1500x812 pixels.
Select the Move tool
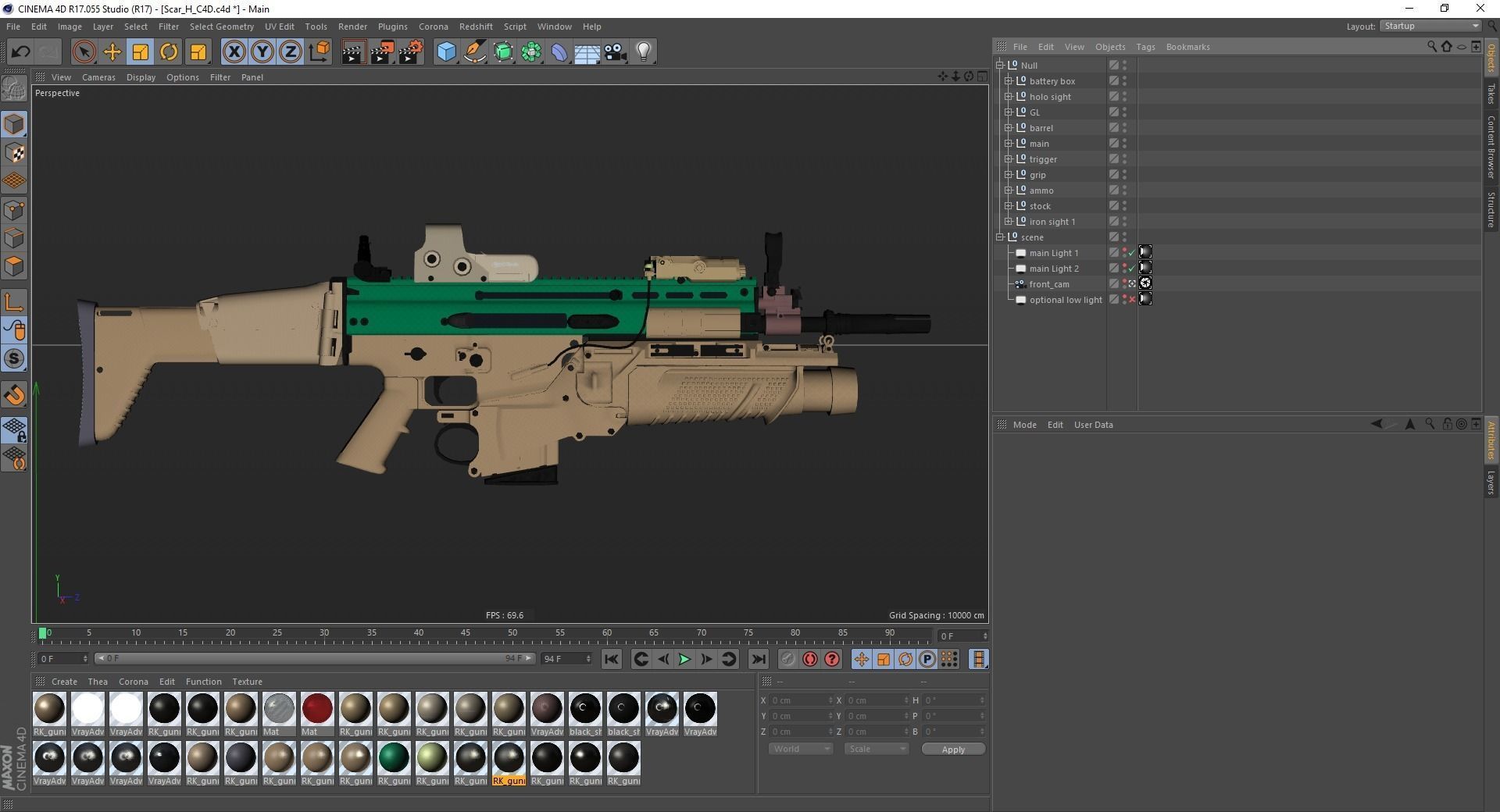click(x=112, y=52)
